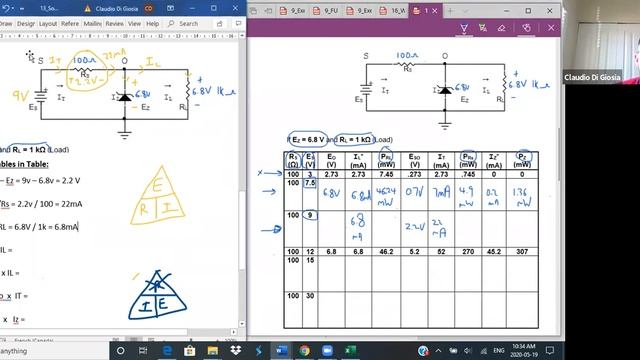This screenshot has width=640, height=360.
Task: Click the help question mark tray icon
Action: [423, 351]
